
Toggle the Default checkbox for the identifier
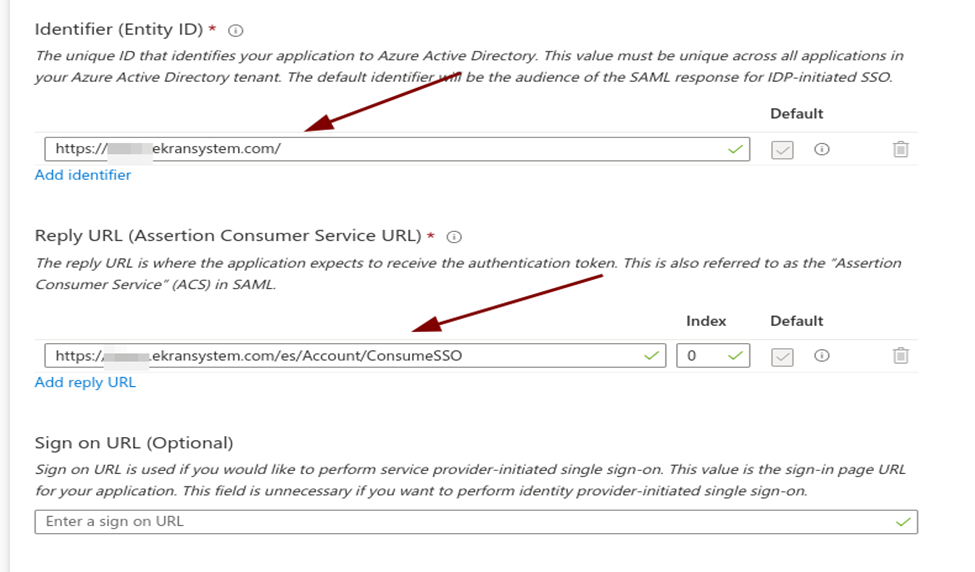coord(782,149)
